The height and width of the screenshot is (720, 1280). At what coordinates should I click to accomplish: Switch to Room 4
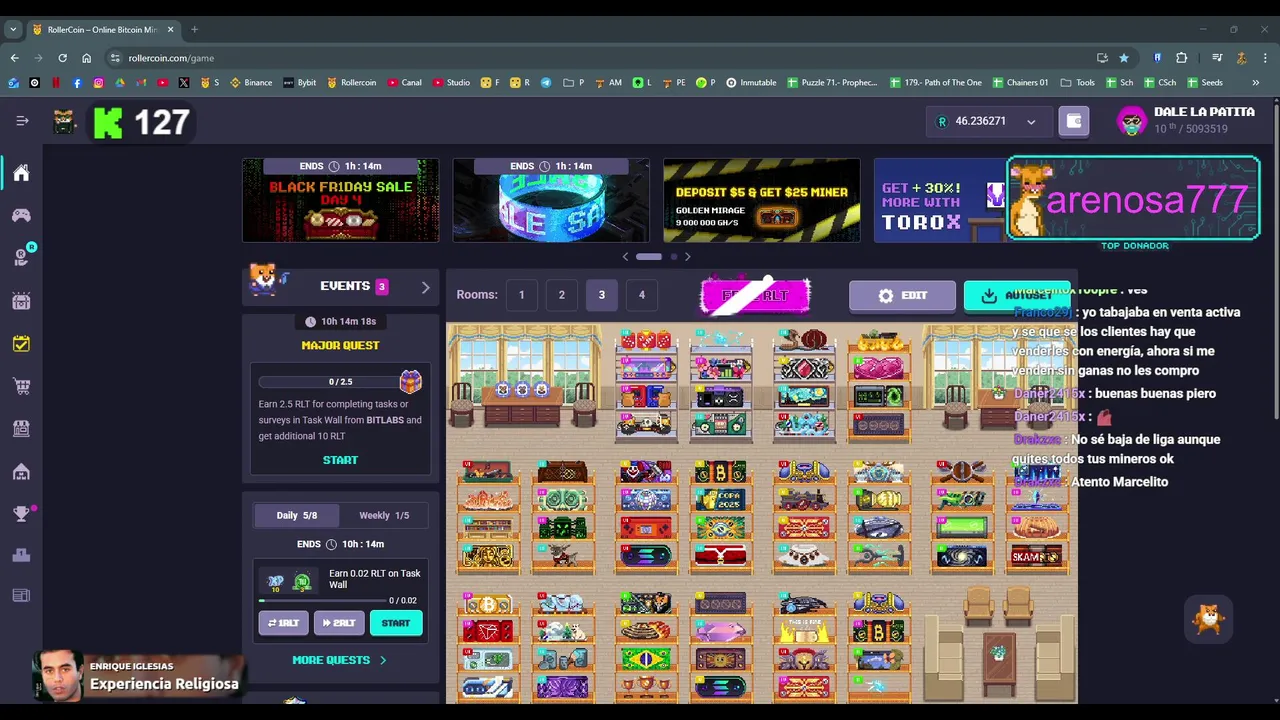tap(641, 295)
